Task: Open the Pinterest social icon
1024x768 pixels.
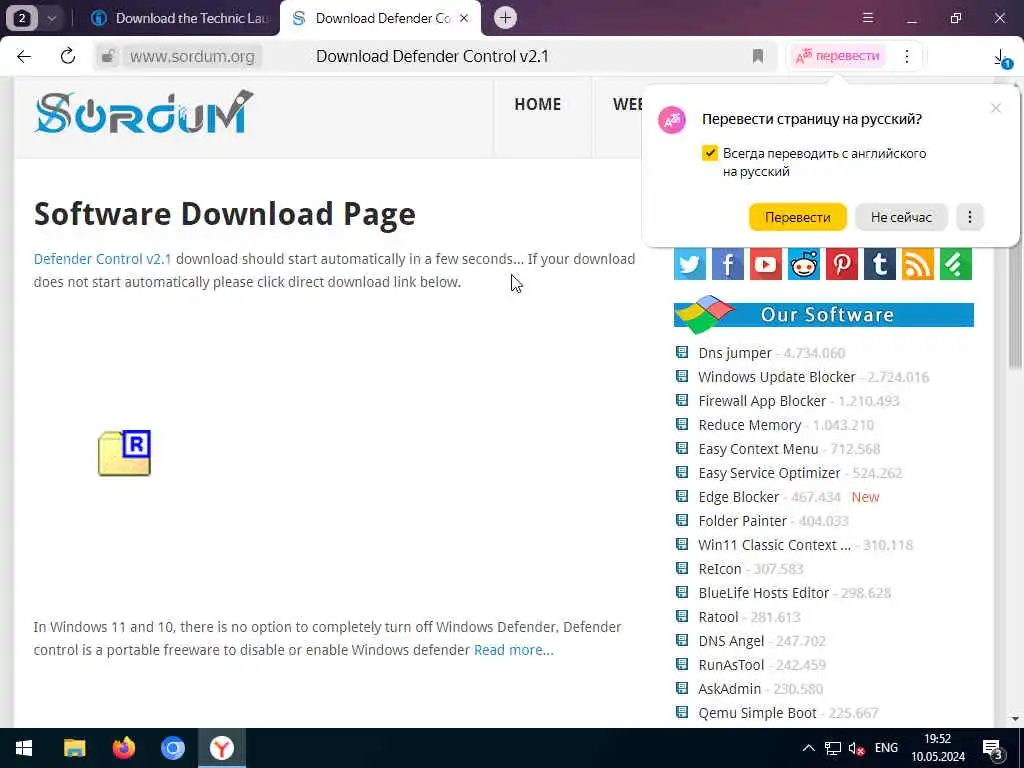Action: coord(842,264)
